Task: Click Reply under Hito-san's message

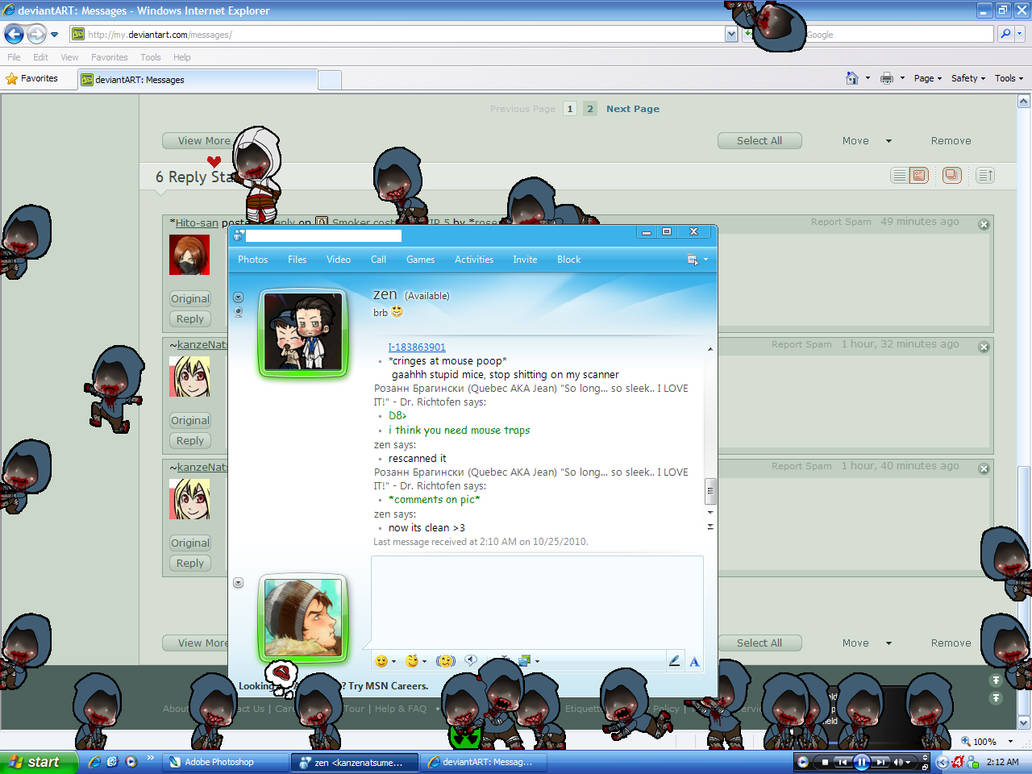Action: (190, 319)
